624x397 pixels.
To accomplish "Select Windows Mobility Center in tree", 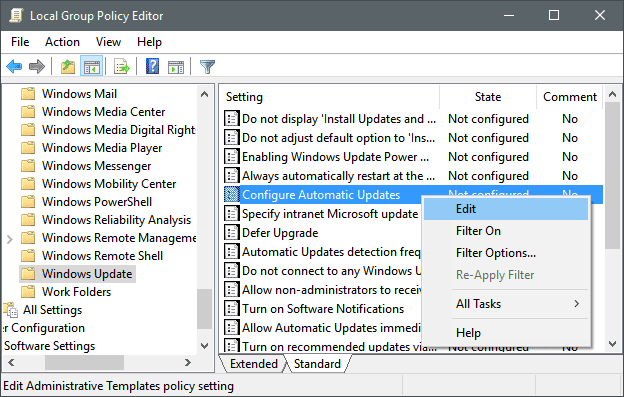I will coord(109,184).
